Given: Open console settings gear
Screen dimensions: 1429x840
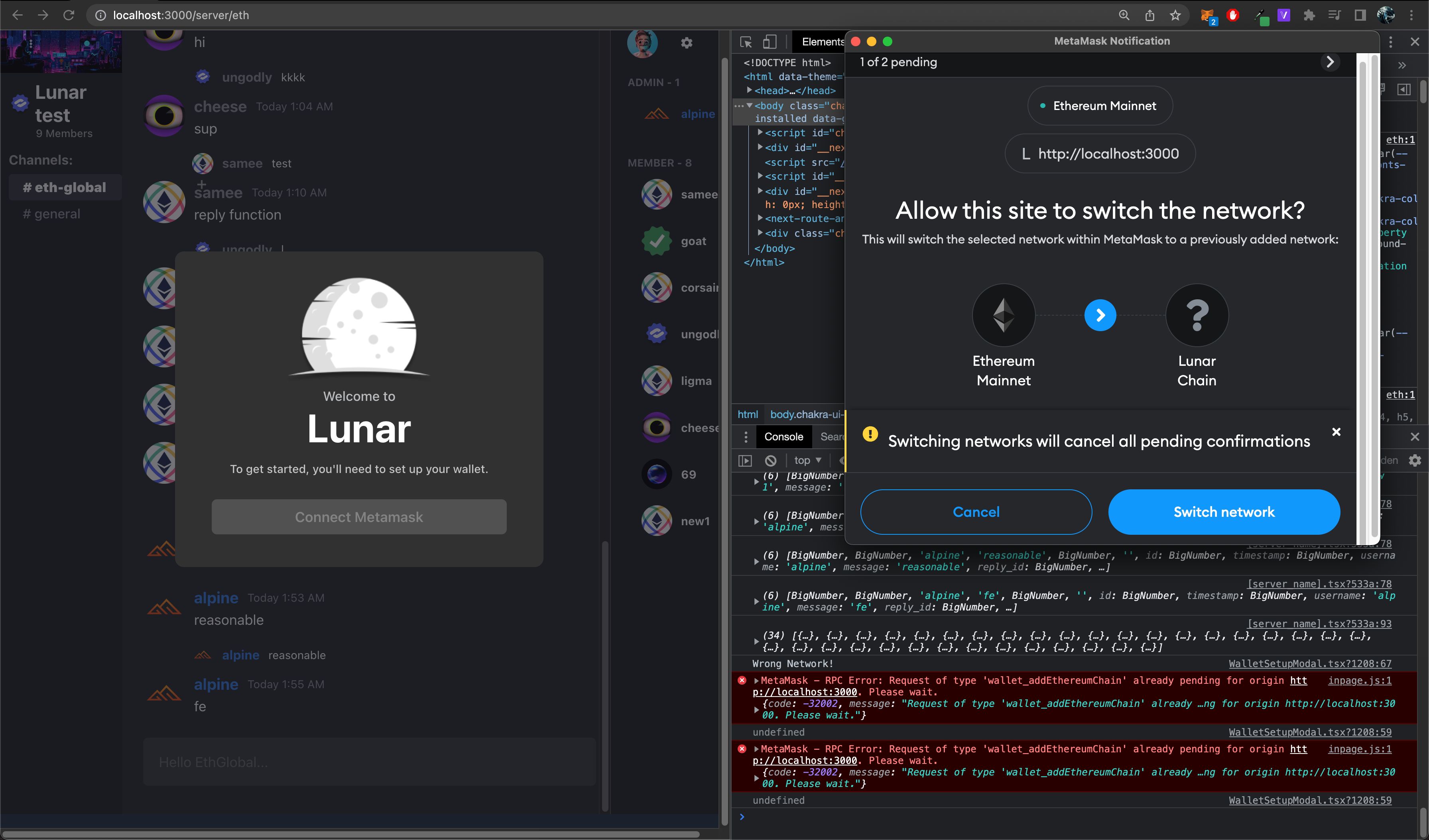Looking at the screenshot, I should [1415, 460].
